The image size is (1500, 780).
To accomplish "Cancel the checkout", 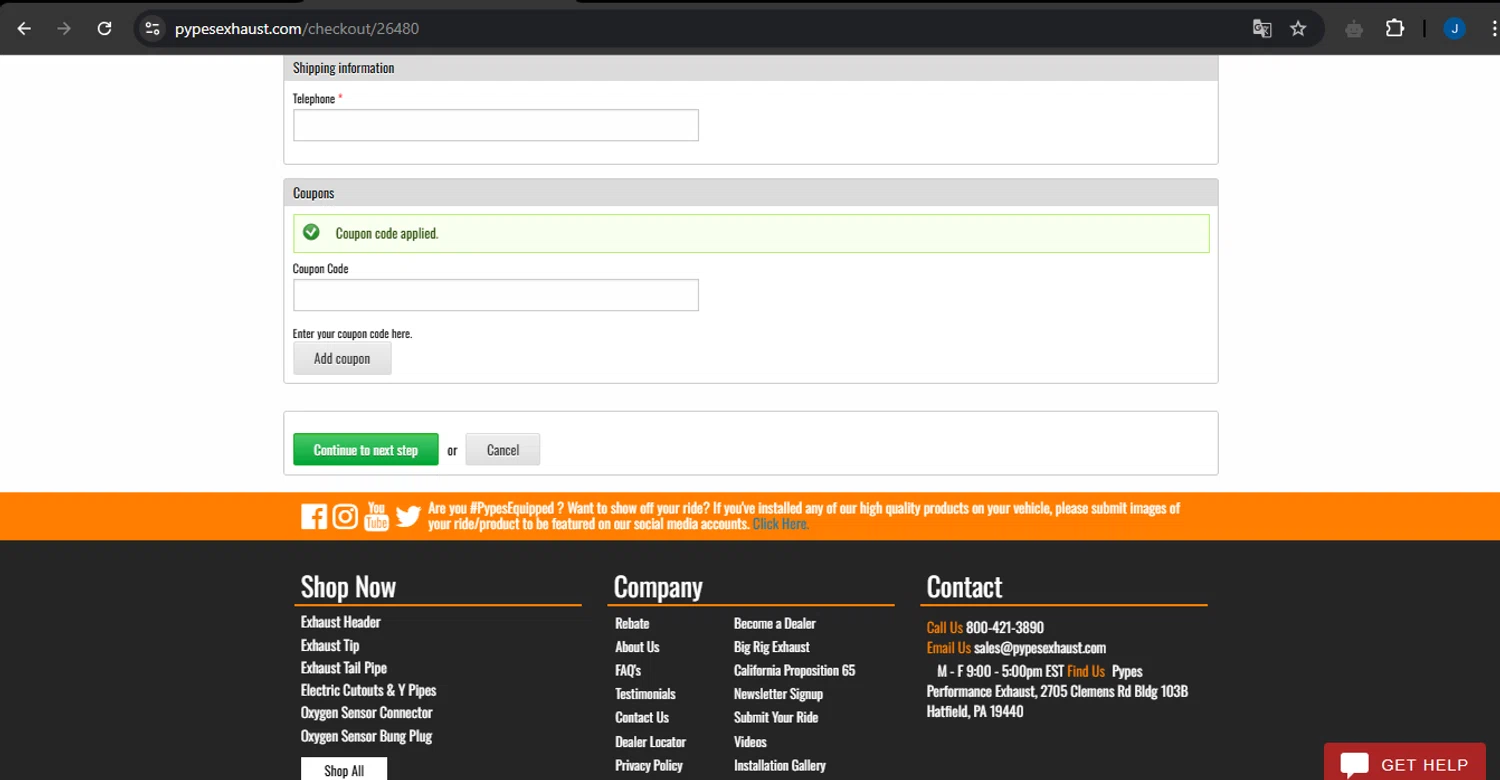I will click(x=503, y=450).
